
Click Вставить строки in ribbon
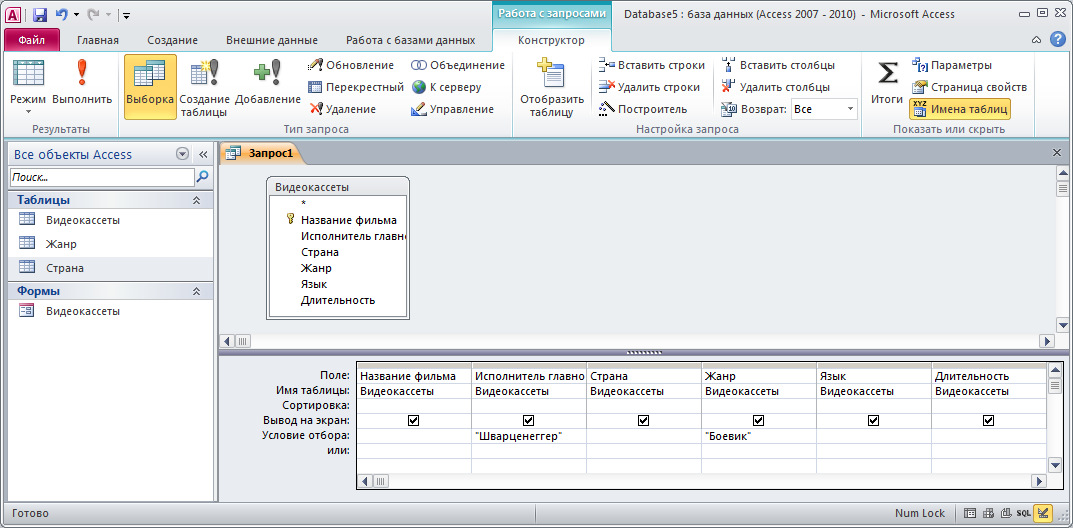651,66
